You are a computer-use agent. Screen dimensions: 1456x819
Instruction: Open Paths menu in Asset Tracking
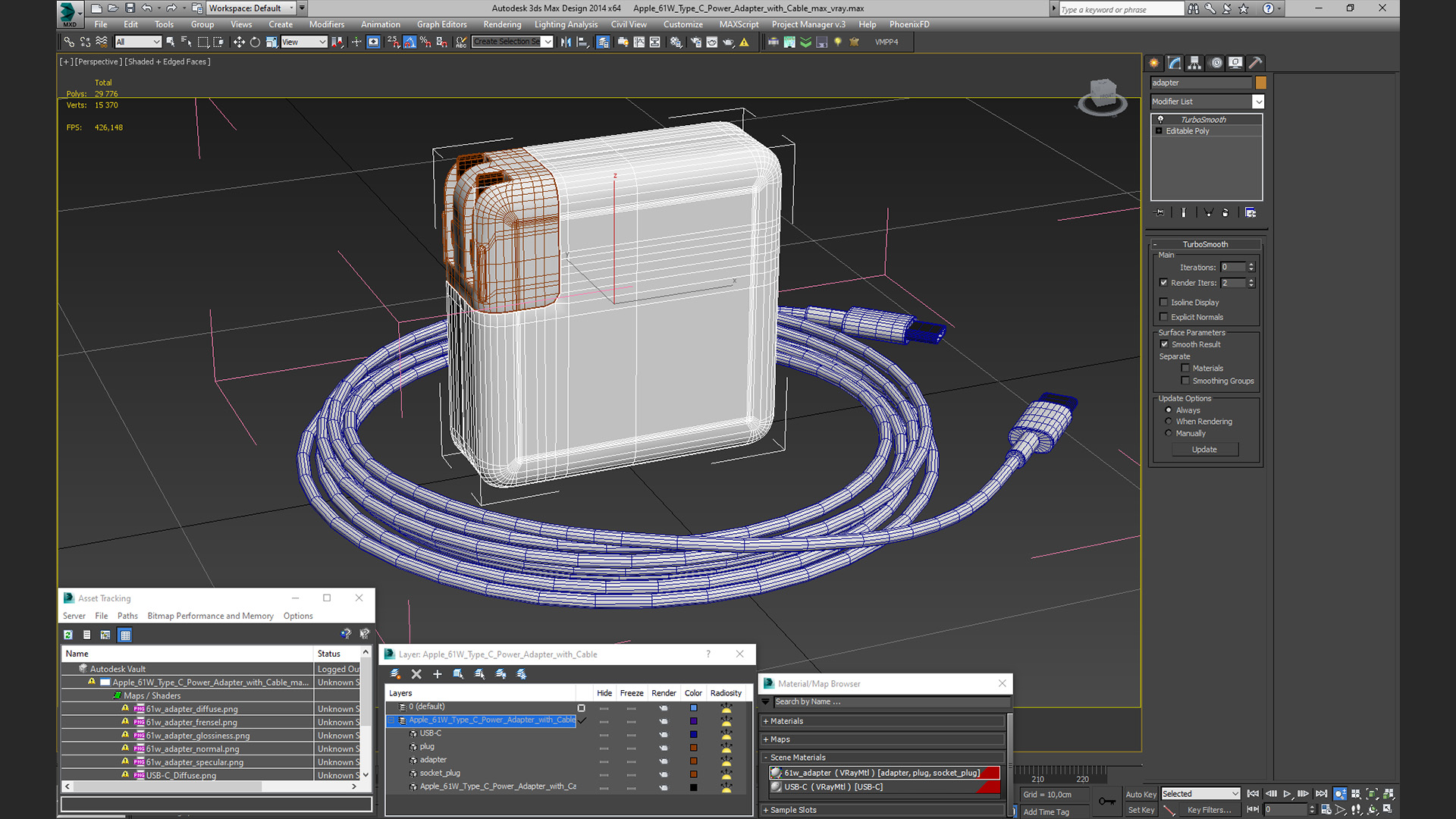point(127,616)
